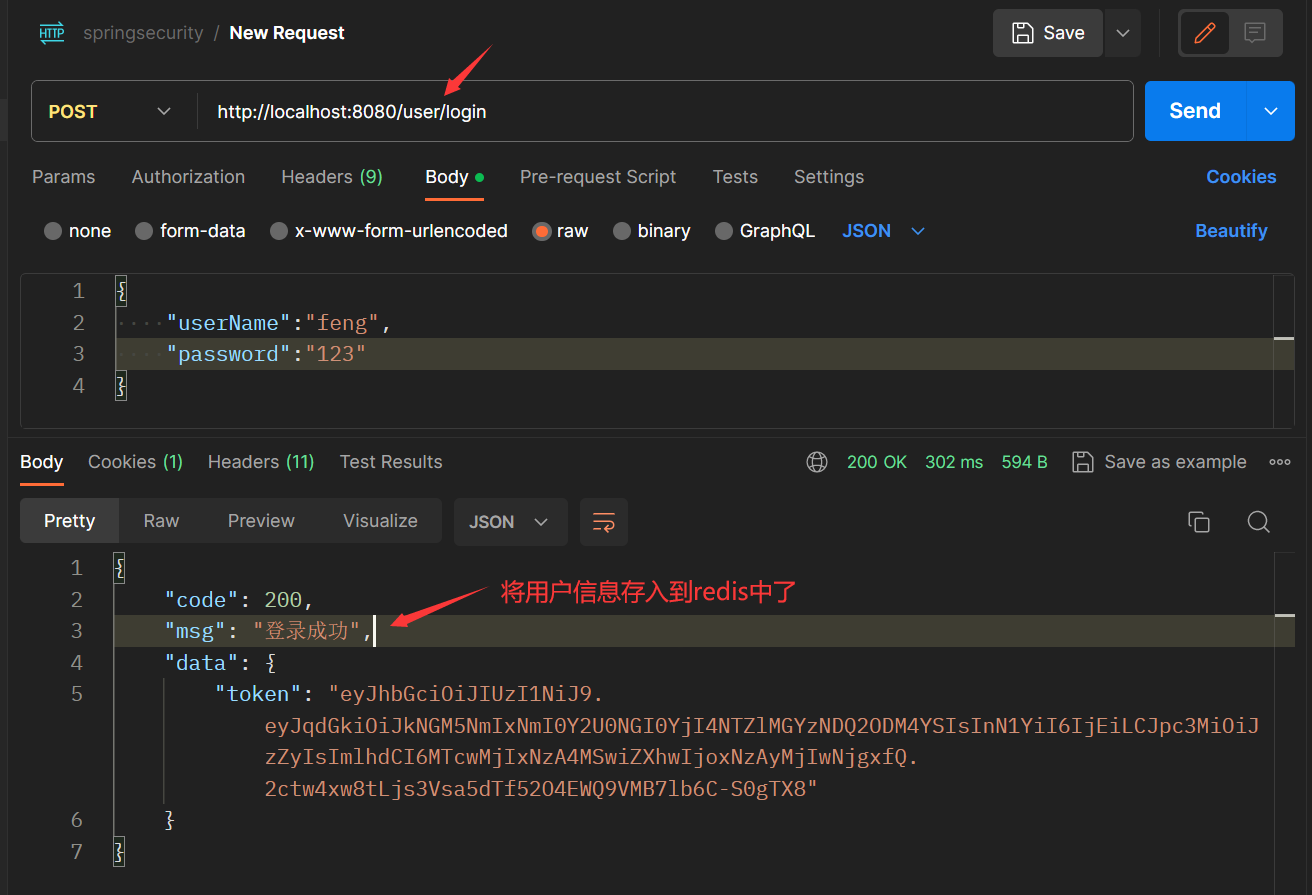Switch to Visualize response view

click(380, 521)
